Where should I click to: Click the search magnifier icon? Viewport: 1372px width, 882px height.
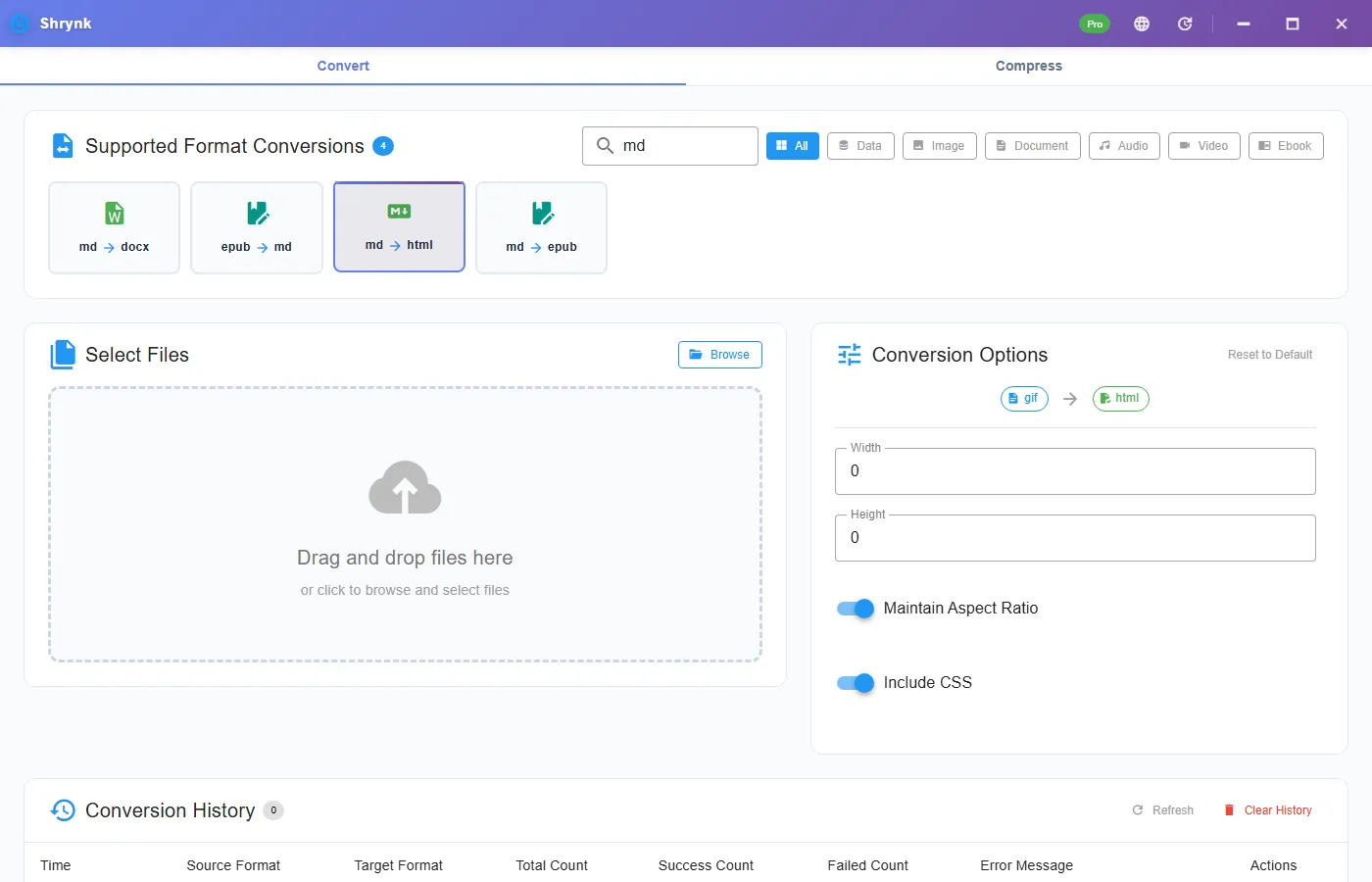point(605,145)
